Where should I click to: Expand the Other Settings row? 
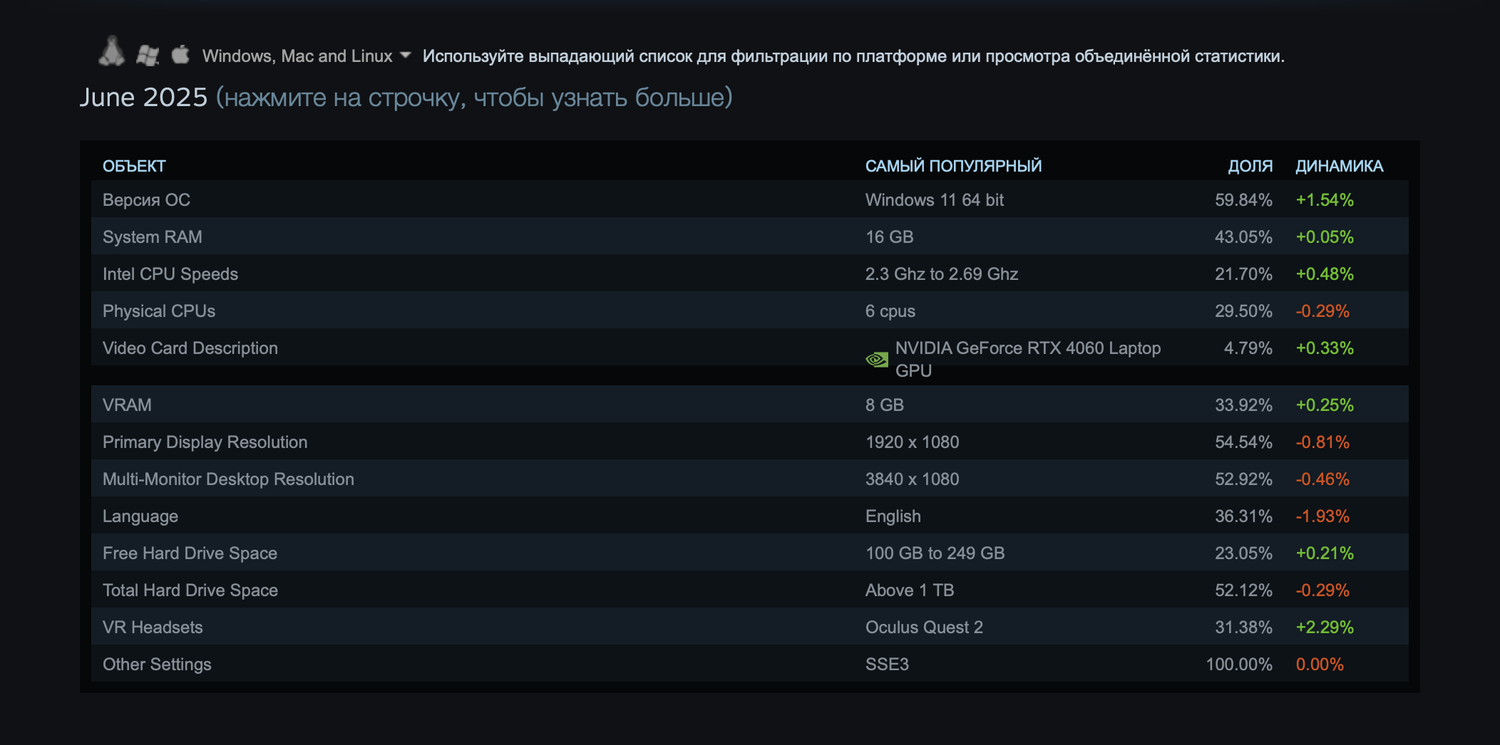pos(157,664)
